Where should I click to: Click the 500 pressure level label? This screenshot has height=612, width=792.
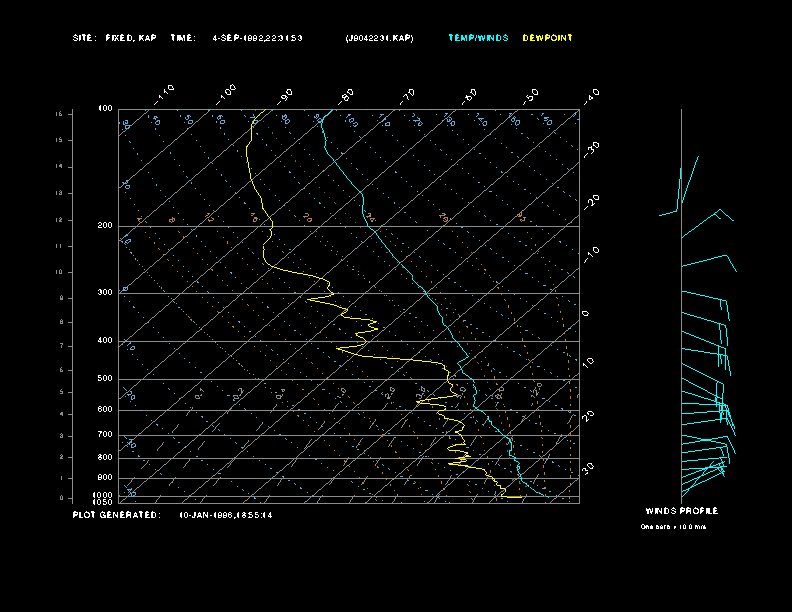click(105, 378)
